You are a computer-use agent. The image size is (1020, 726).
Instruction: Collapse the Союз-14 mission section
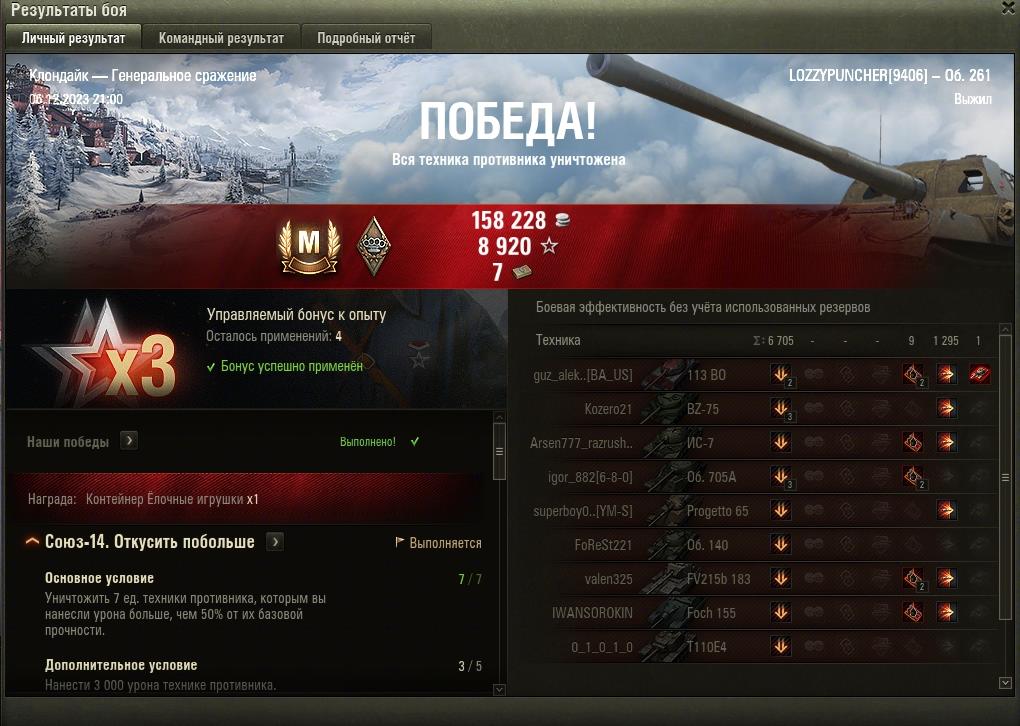(x=31, y=541)
